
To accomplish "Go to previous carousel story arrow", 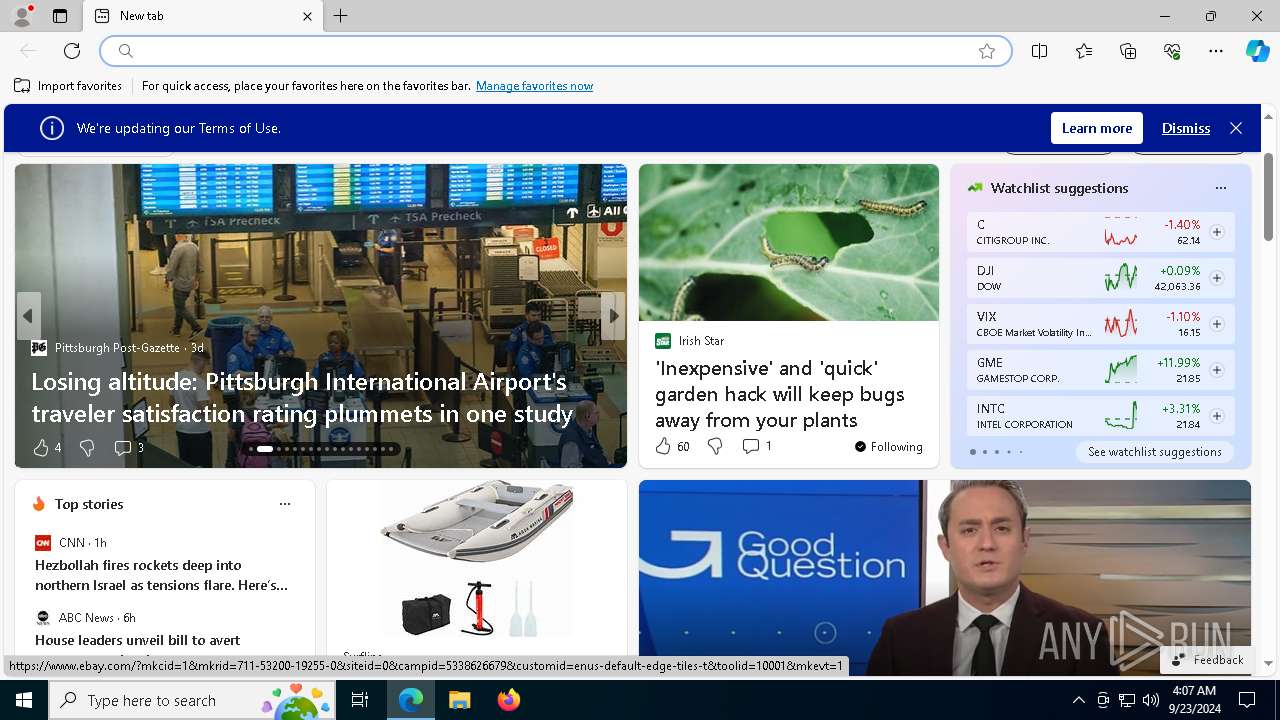I will click(28, 316).
